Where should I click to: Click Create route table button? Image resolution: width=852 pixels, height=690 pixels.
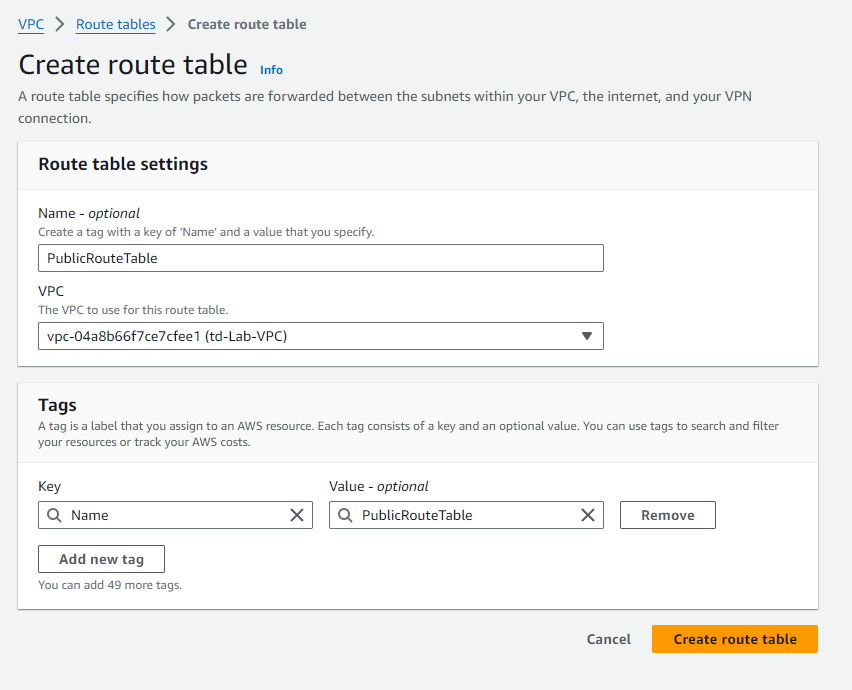tap(735, 639)
